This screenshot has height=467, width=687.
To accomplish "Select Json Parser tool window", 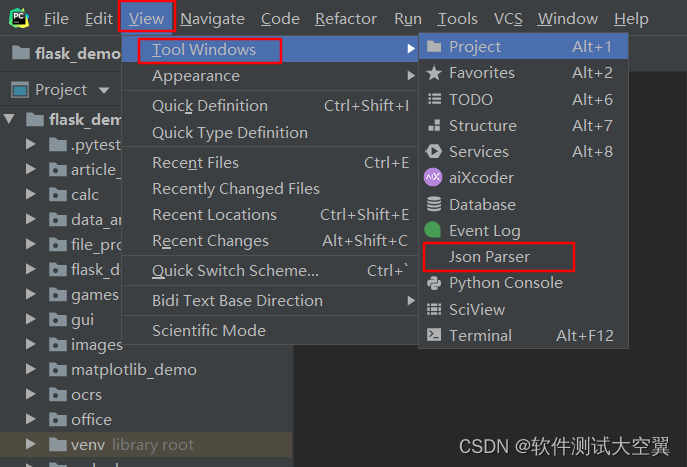I will tap(490, 257).
